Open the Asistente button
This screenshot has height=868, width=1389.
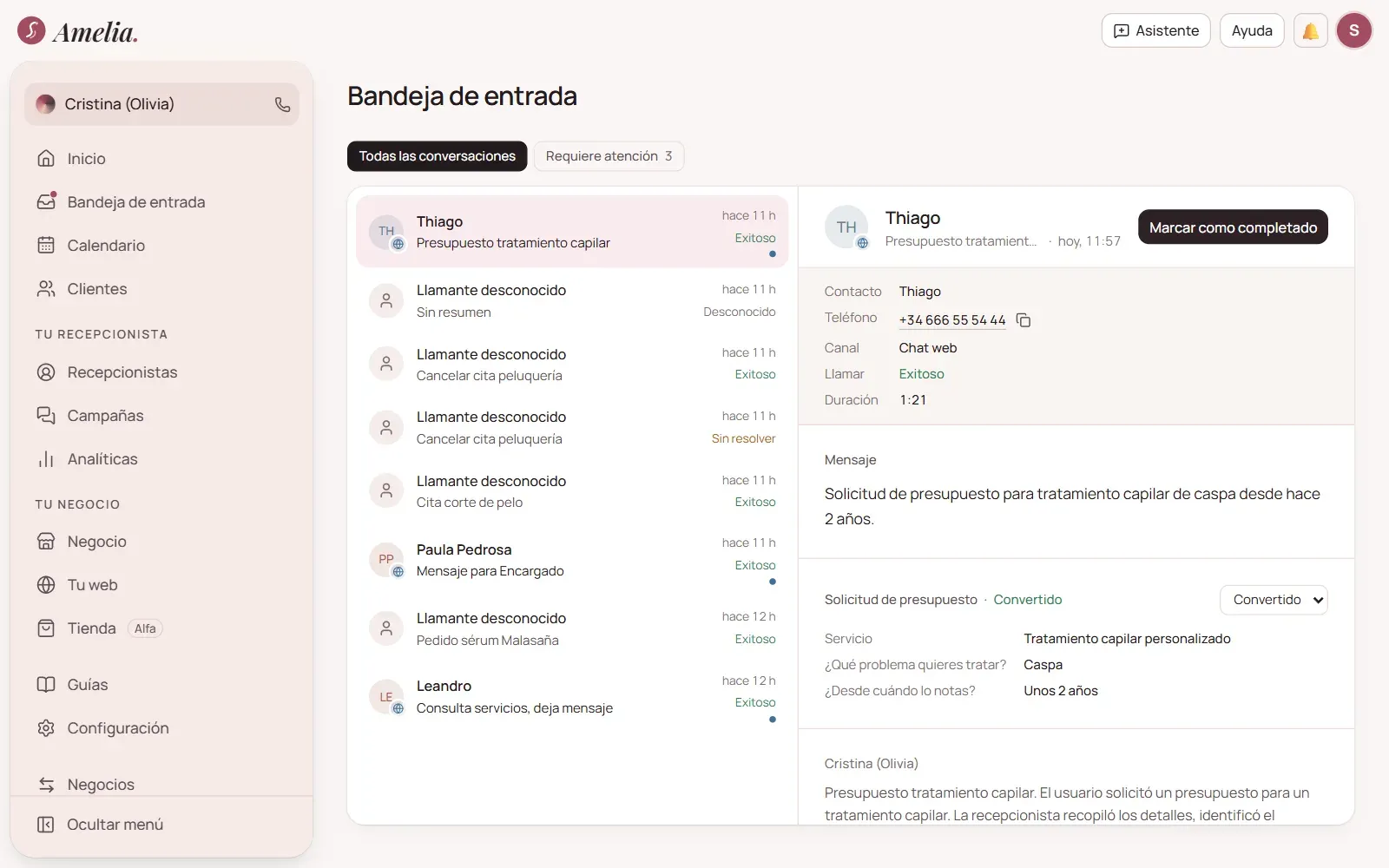[x=1155, y=30]
